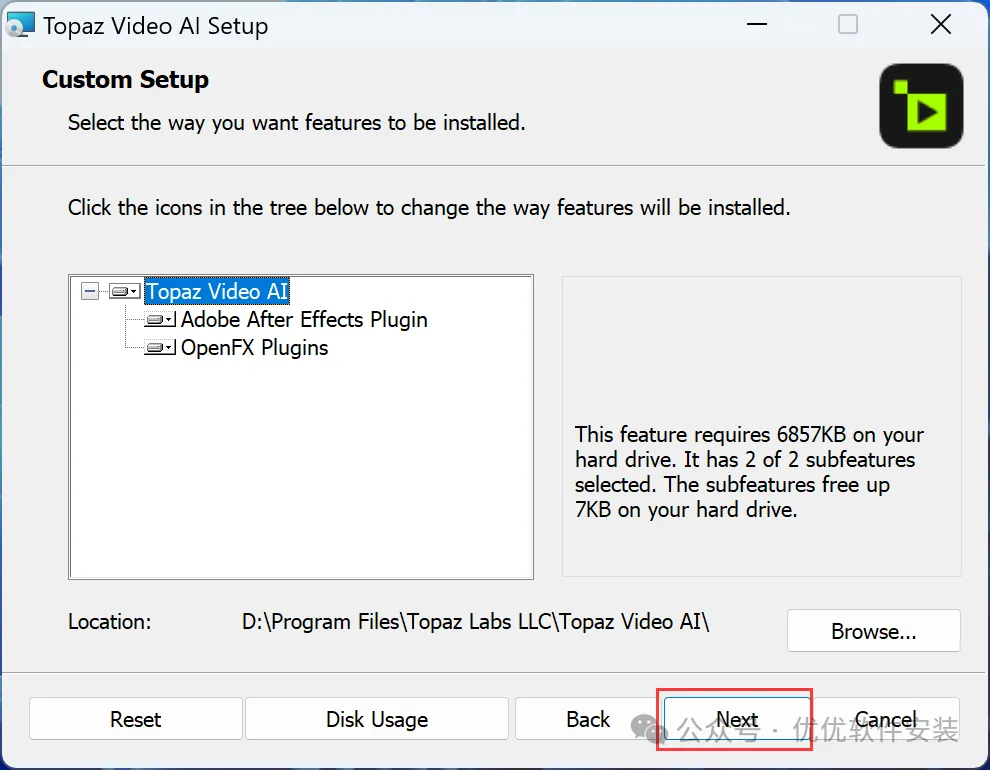Open Disk Usage dialog
The height and width of the screenshot is (770, 990).
click(376, 719)
